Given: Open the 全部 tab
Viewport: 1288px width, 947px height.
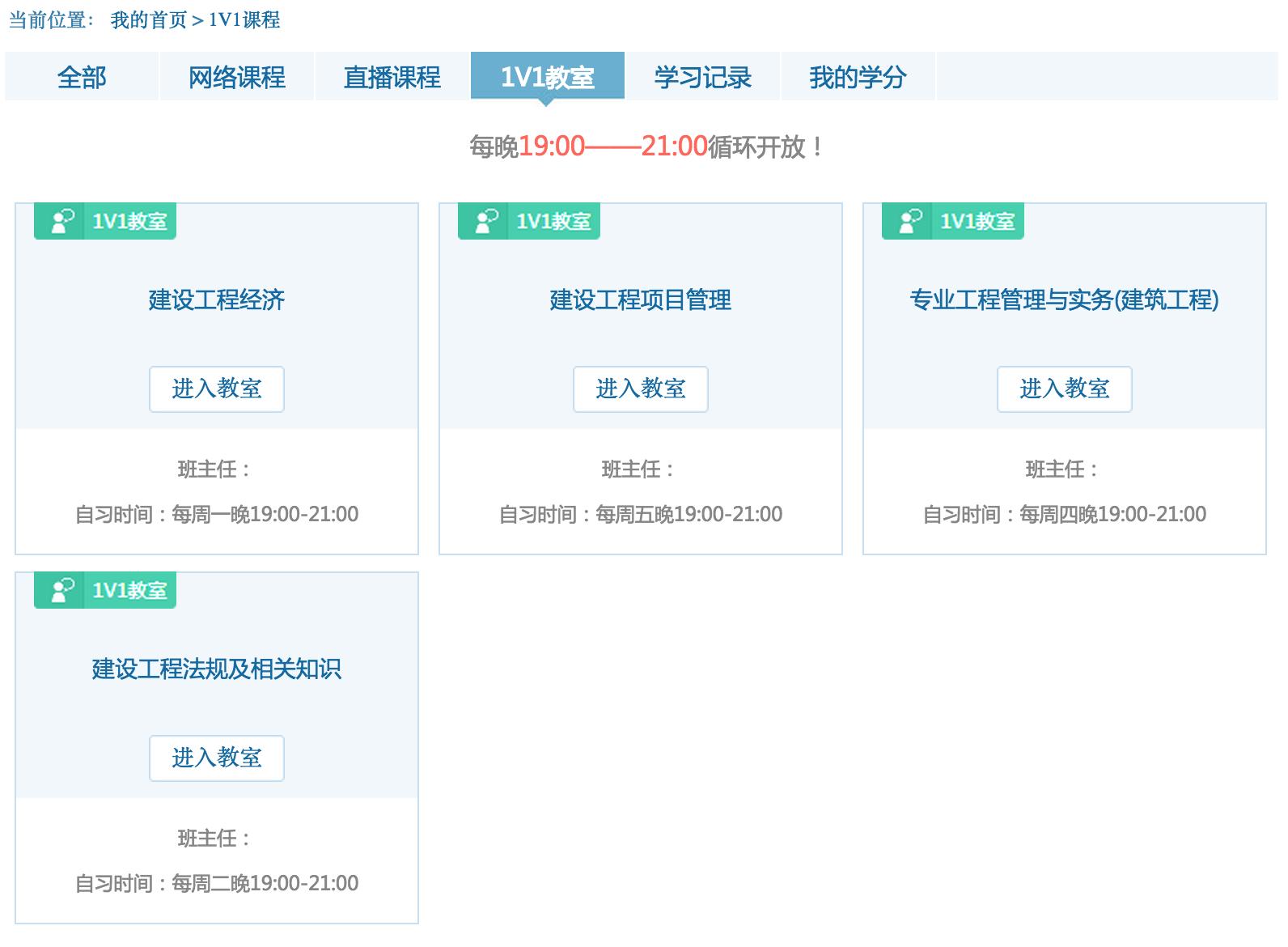Looking at the screenshot, I should (x=82, y=77).
